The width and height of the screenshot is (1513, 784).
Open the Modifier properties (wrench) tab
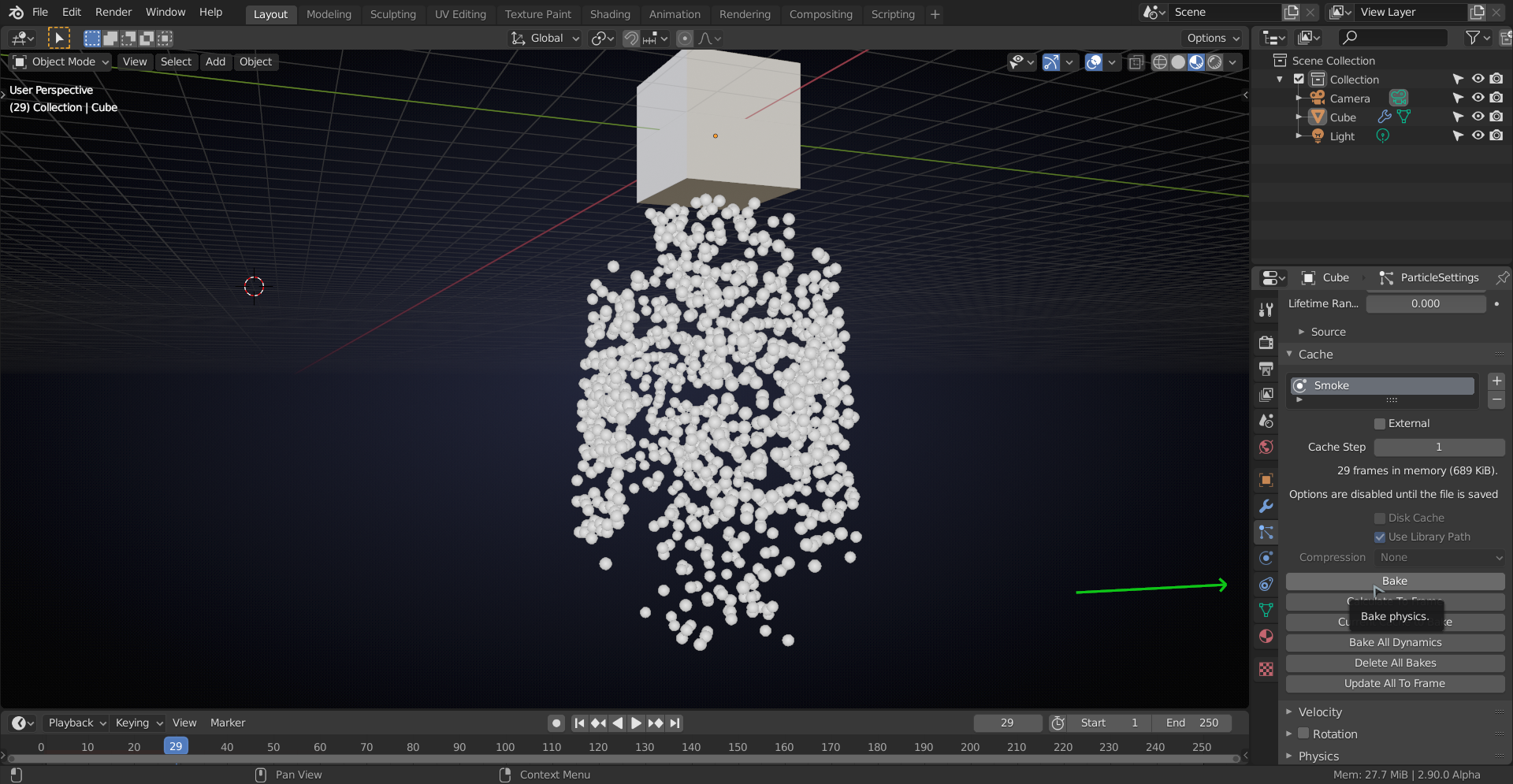(1266, 506)
